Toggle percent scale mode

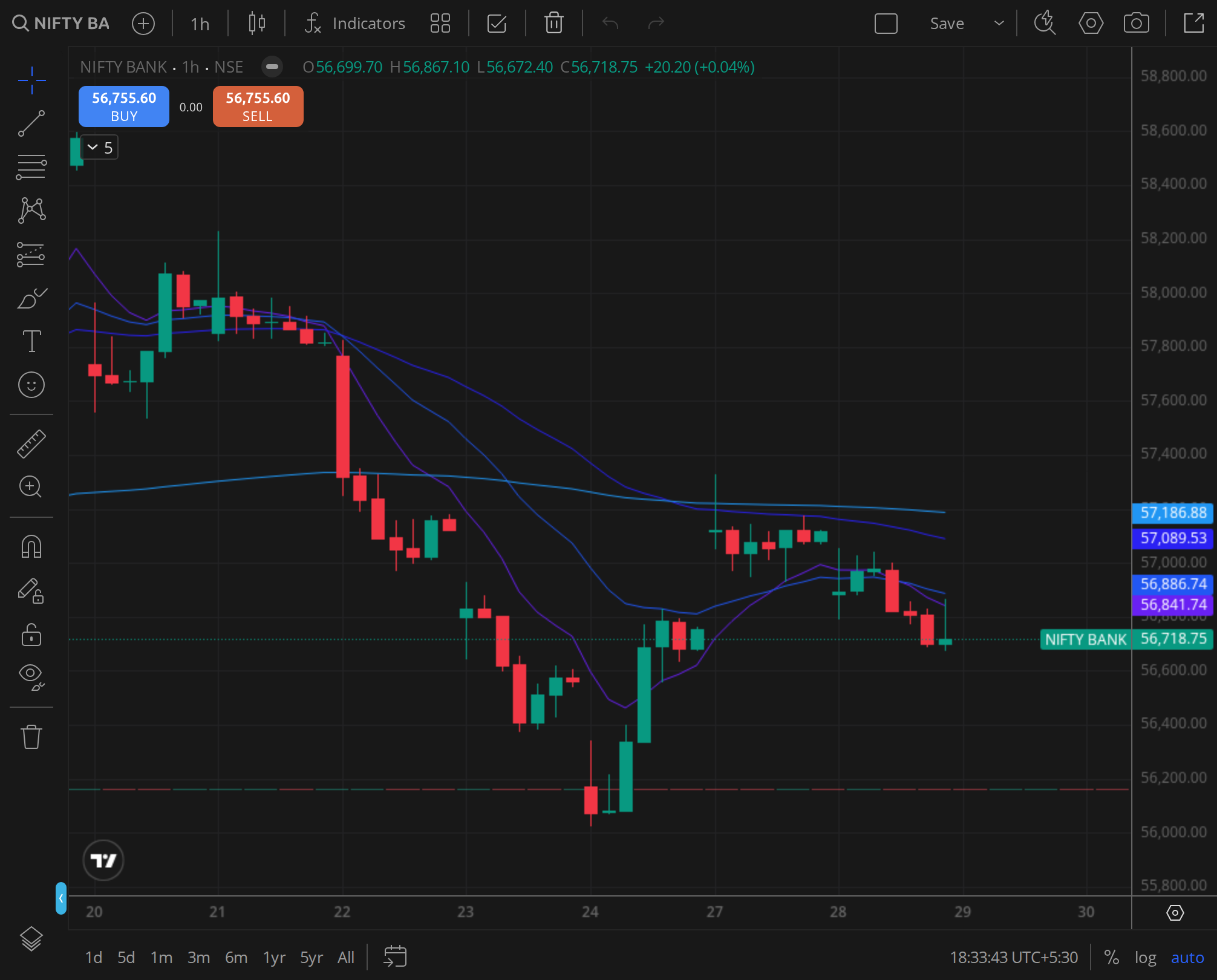(x=1111, y=958)
